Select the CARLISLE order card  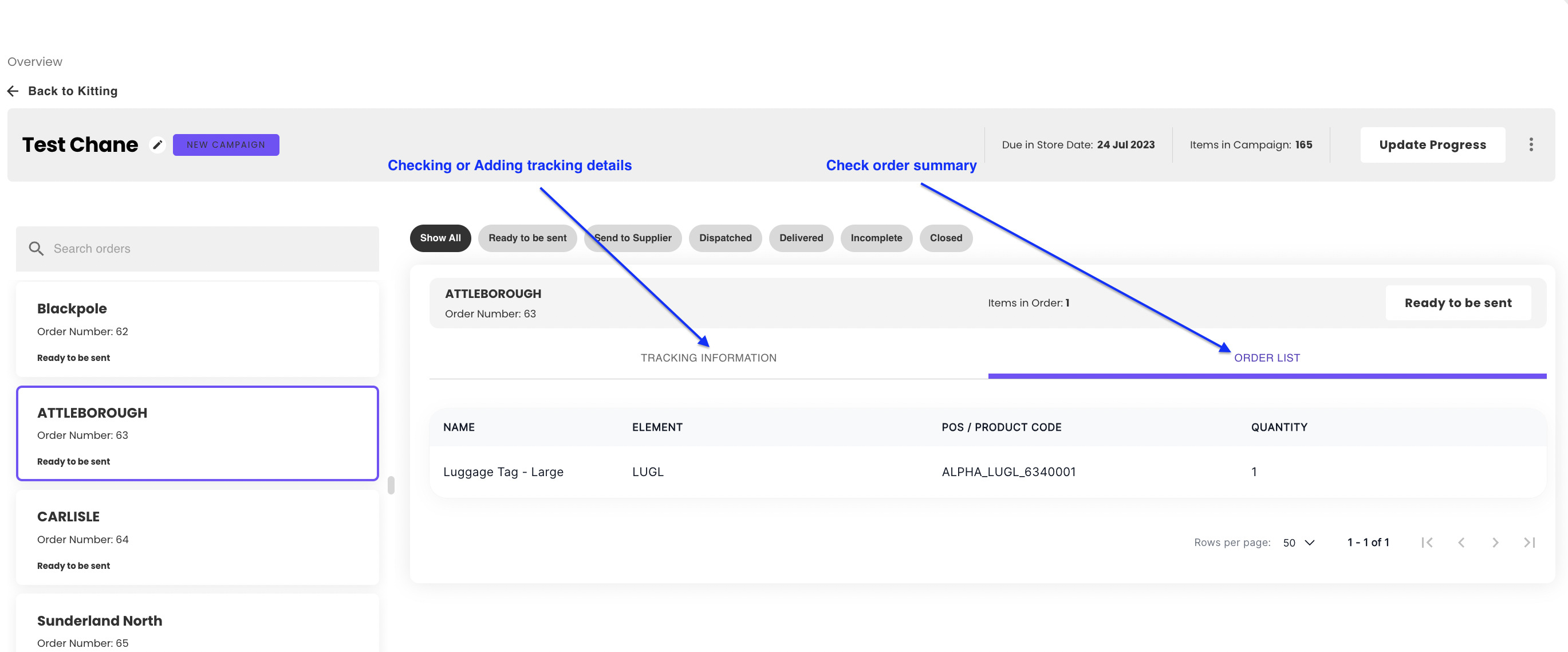point(197,539)
